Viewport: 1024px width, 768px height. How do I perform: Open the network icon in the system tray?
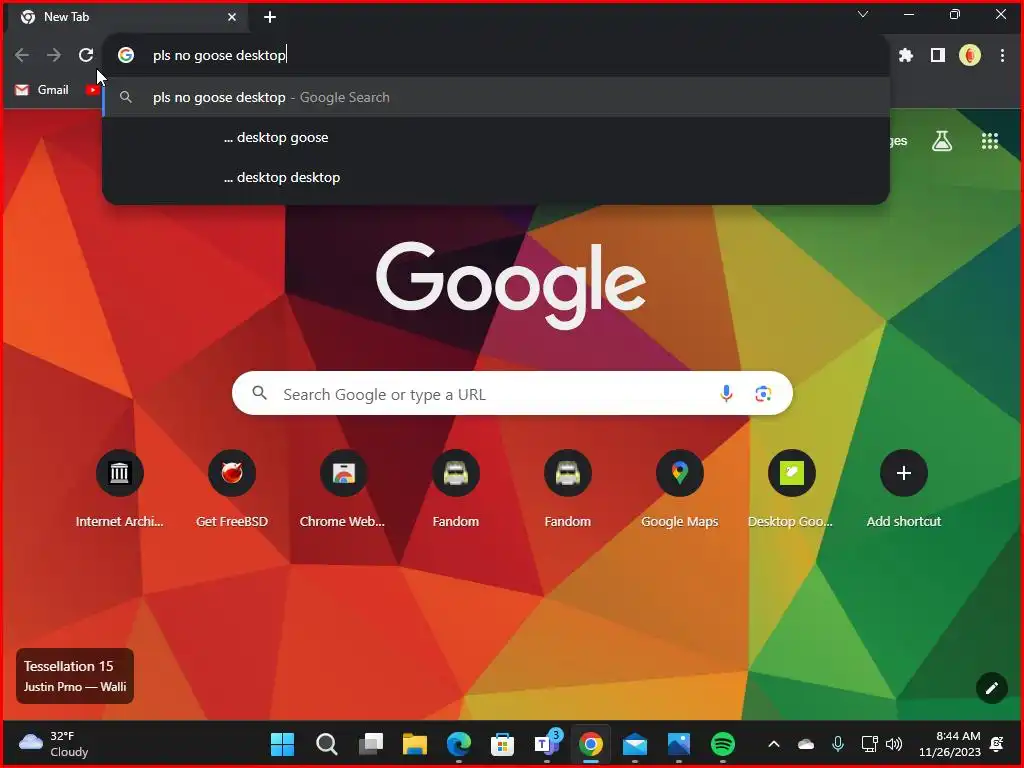(x=869, y=744)
